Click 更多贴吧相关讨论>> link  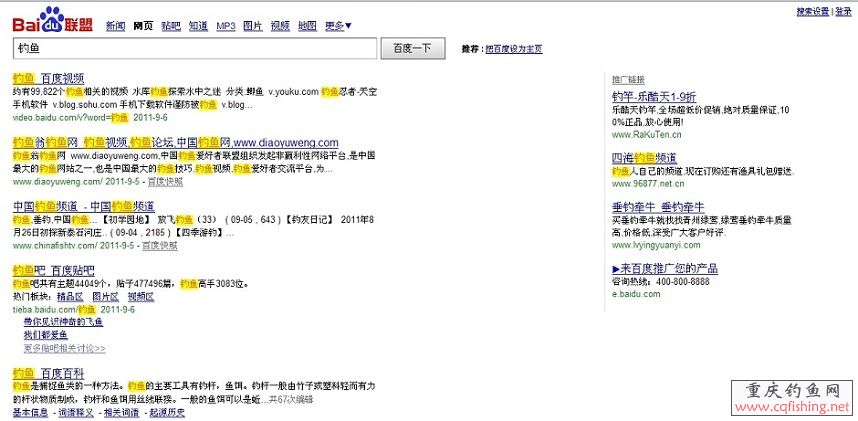pyautogui.click(x=65, y=348)
